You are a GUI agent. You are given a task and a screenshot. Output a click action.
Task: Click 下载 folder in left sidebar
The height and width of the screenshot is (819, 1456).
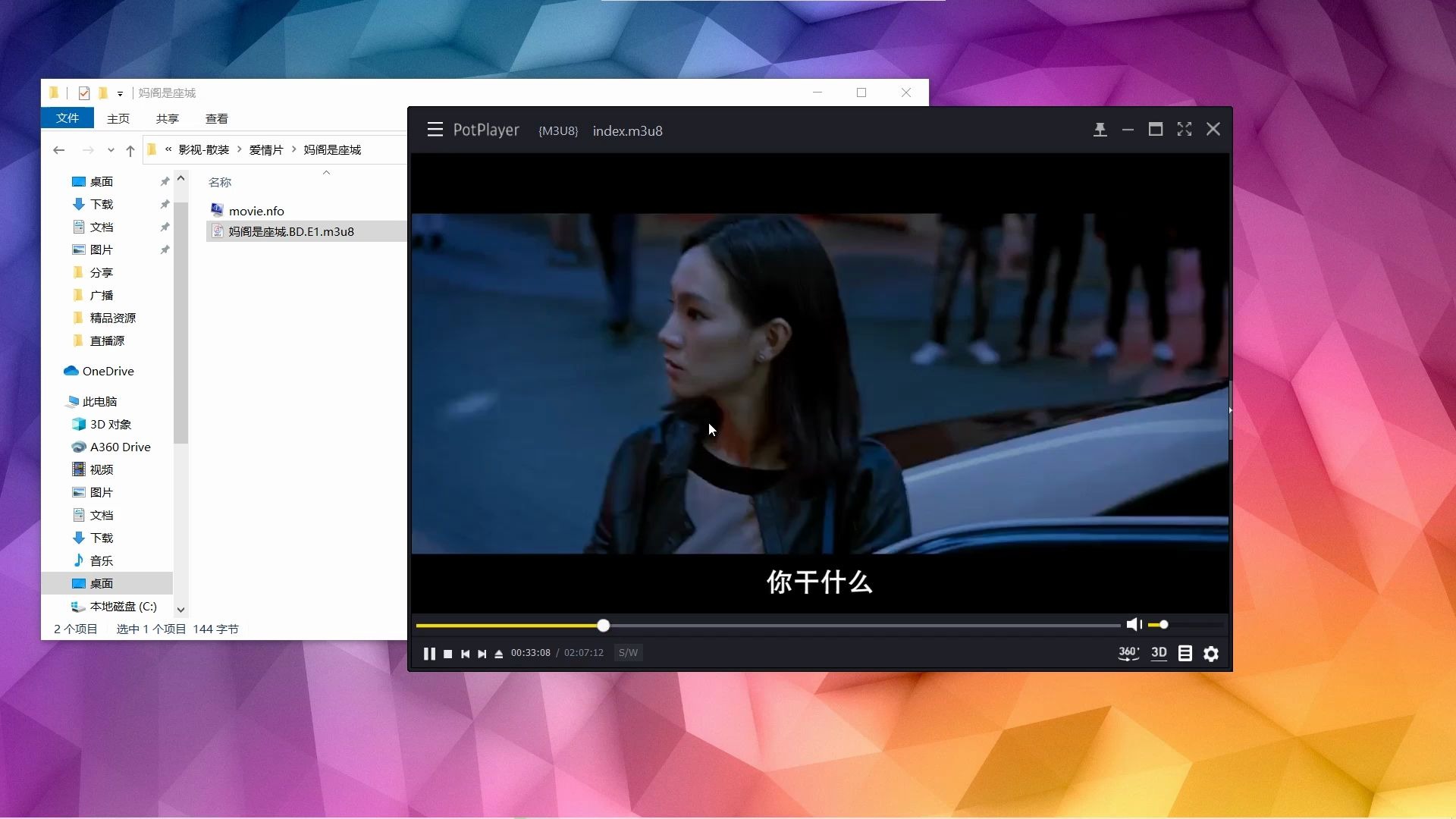tap(101, 204)
